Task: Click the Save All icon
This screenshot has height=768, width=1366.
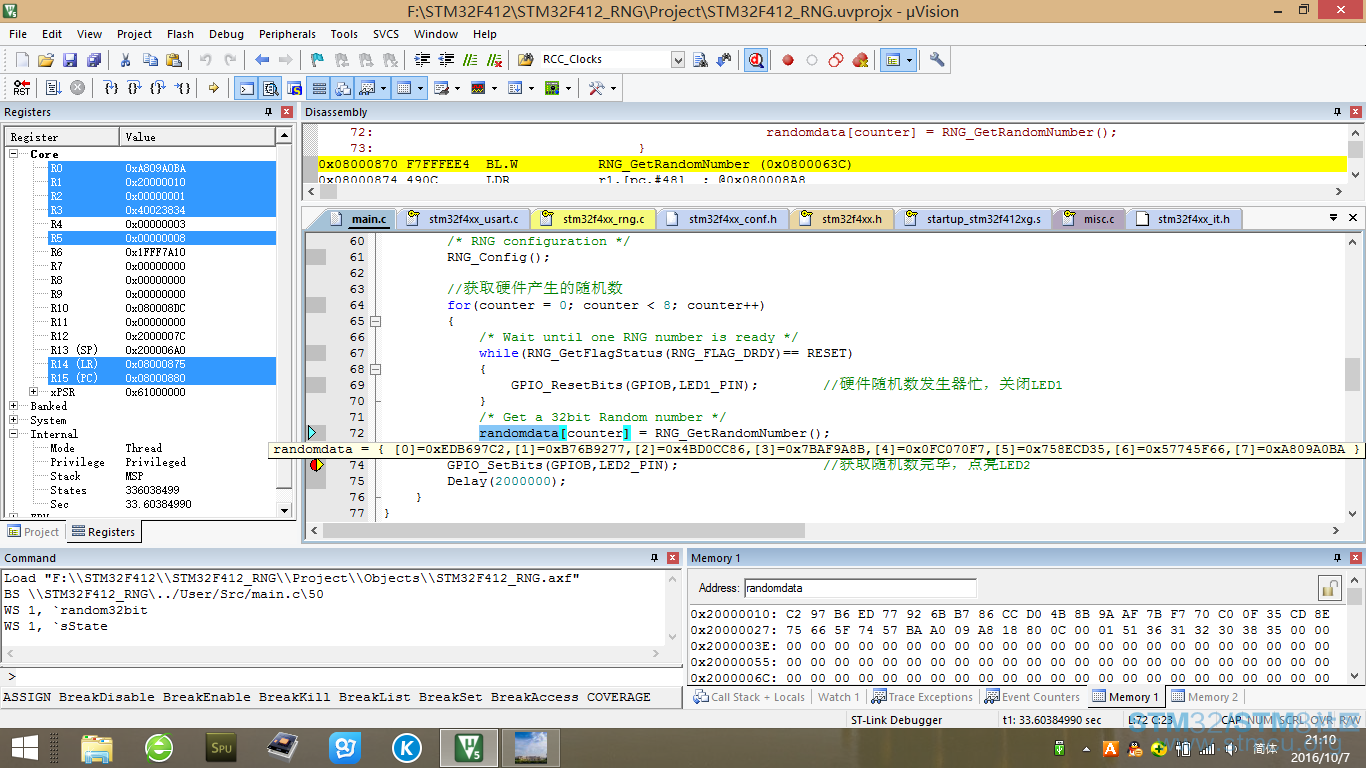Action: tap(94, 60)
